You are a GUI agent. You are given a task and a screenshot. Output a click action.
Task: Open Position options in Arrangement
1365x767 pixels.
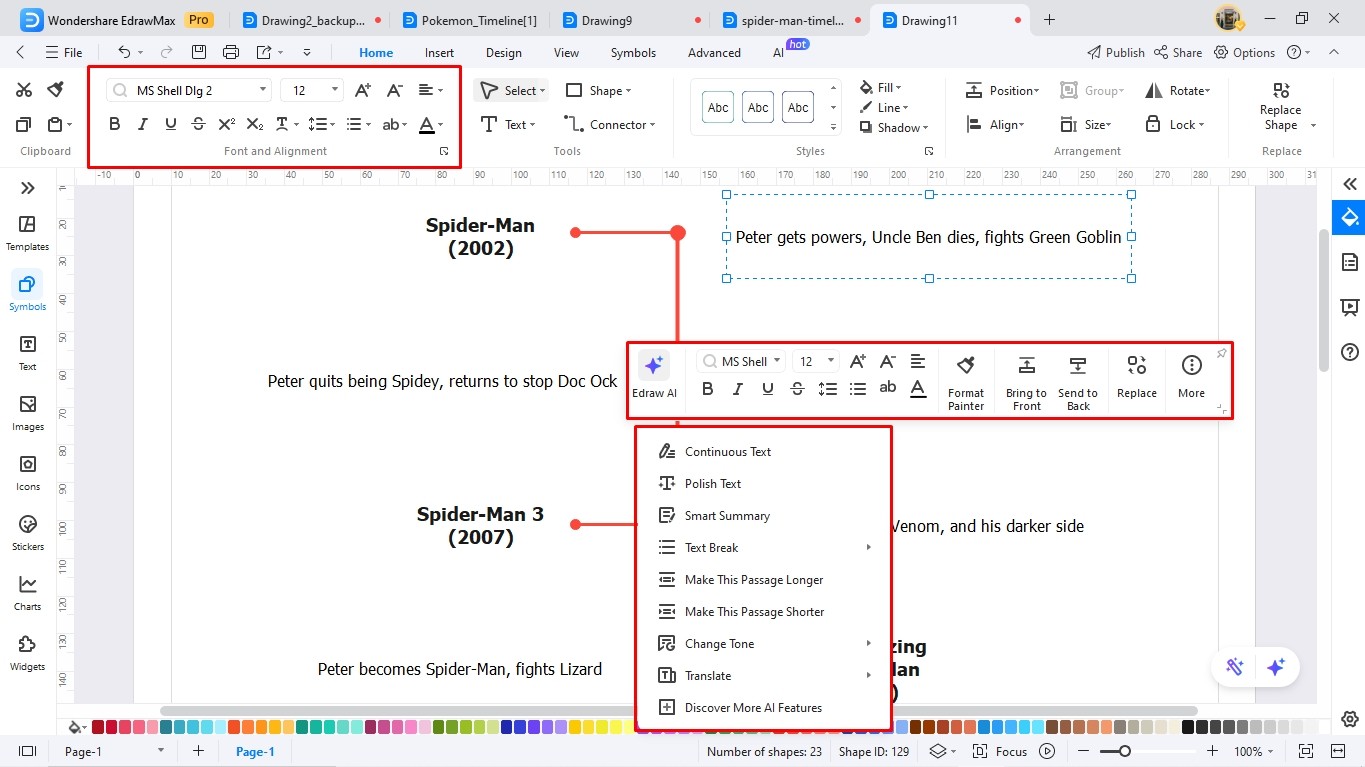tap(1002, 90)
